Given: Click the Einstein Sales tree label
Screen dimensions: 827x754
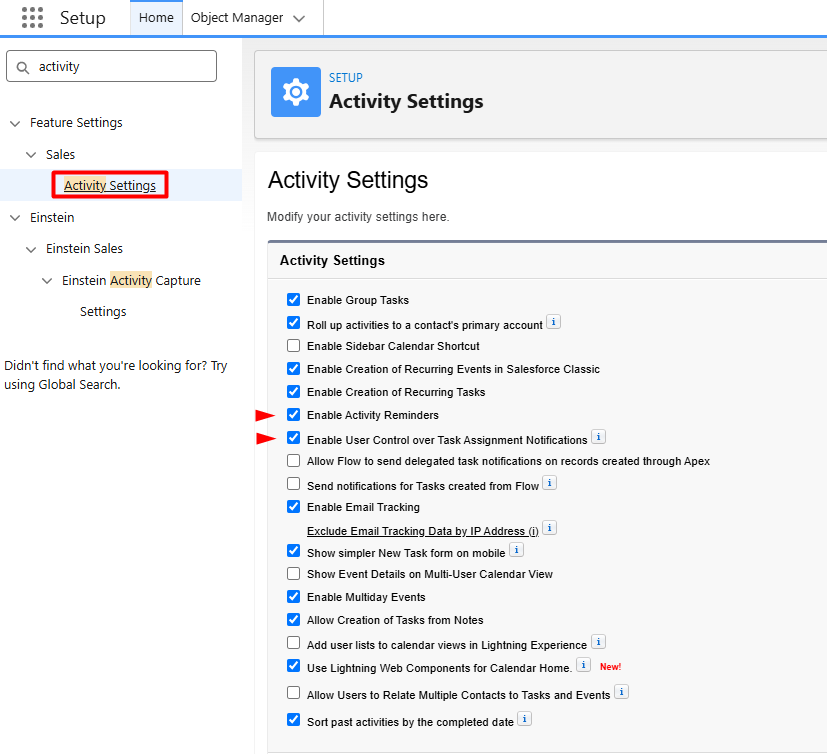Looking at the screenshot, I should point(84,248).
